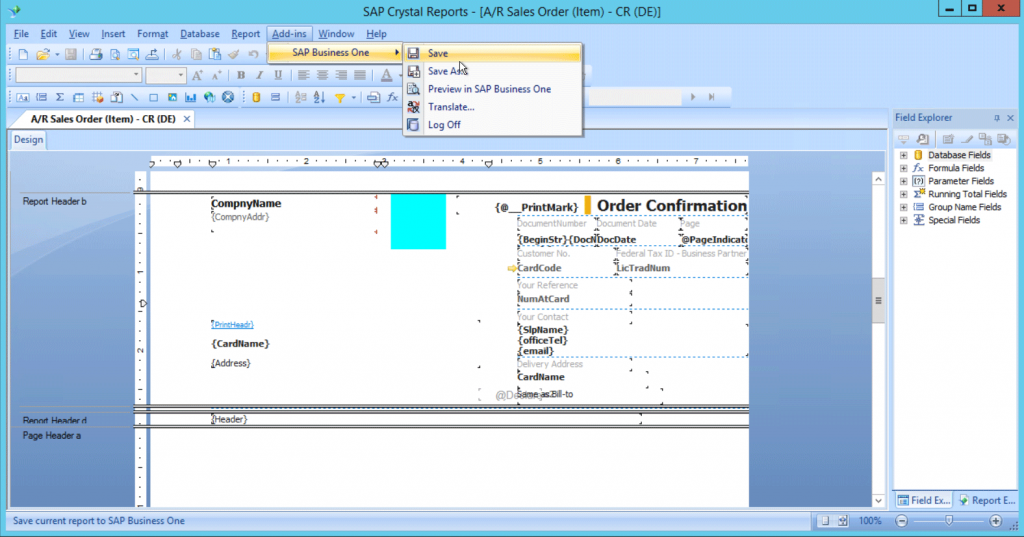Click zoom in plus button
Screen dimensions: 1024x537
(996, 521)
